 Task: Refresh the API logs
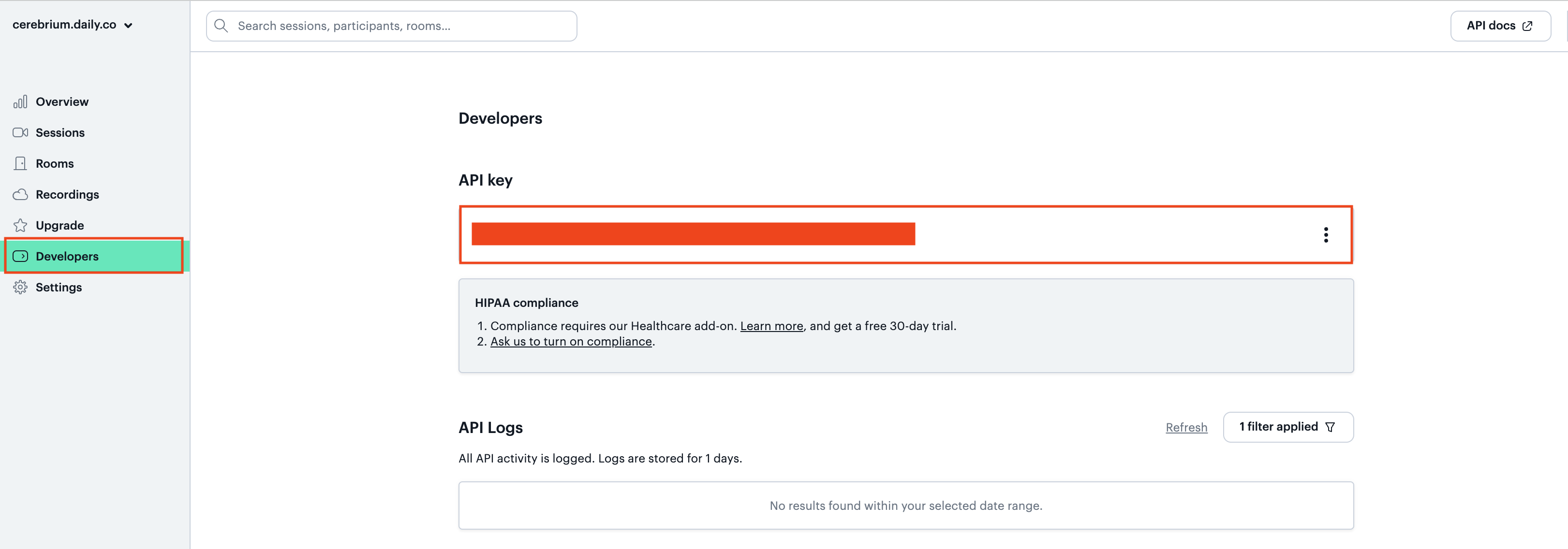pos(1186,427)
